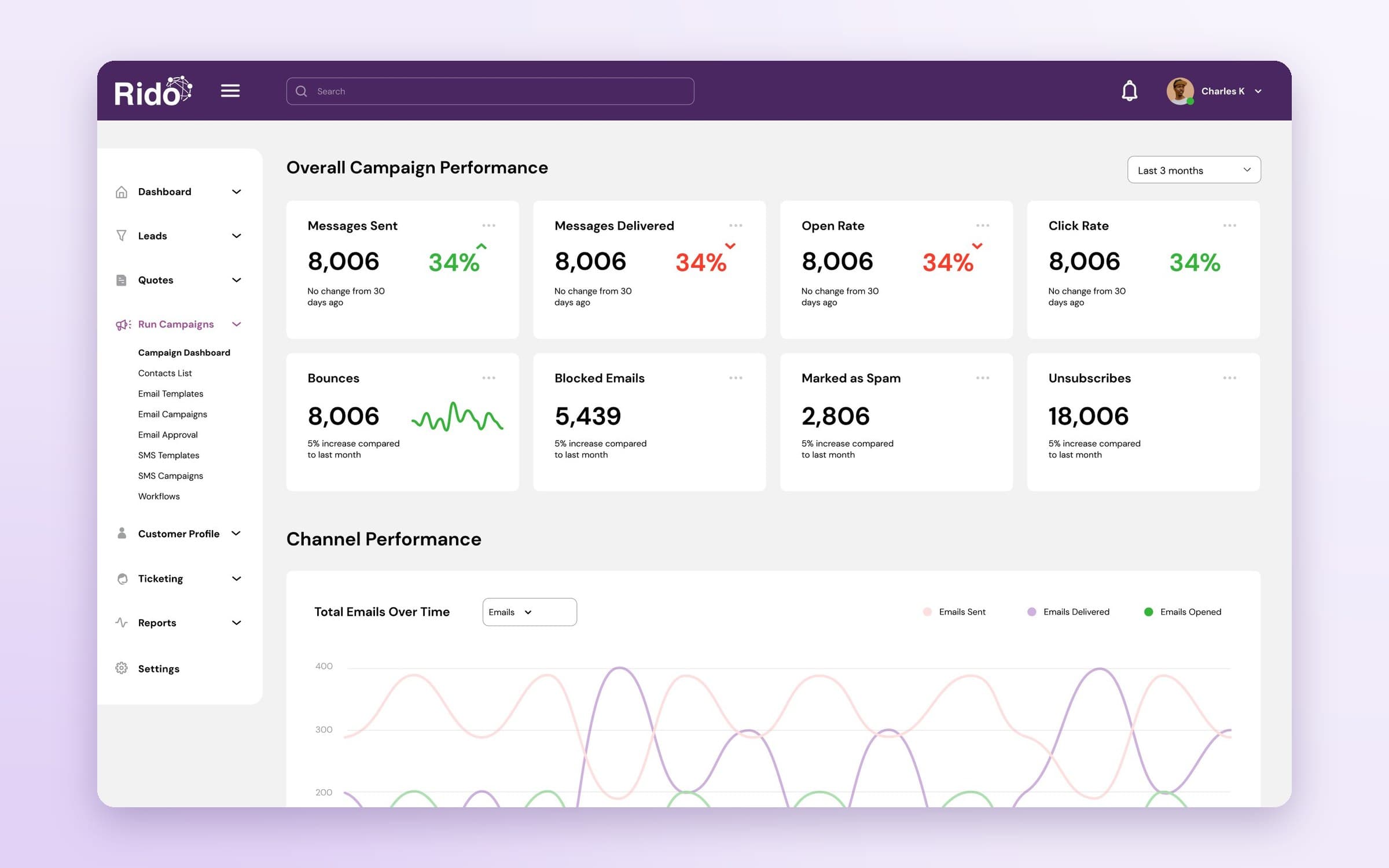Expand the Leads section chevron

click(237, 236)
